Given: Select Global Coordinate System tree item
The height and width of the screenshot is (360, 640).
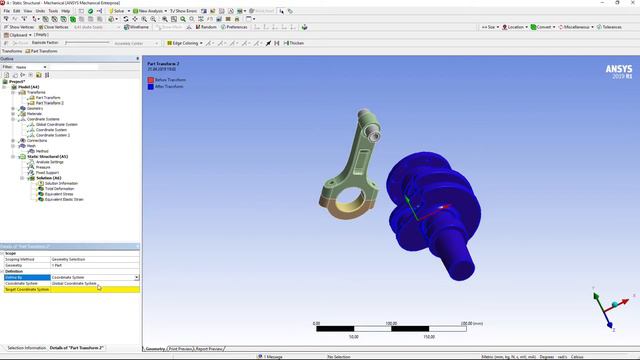Looking at the screenshot, I should pyautogui.click(x=57, y=124).
